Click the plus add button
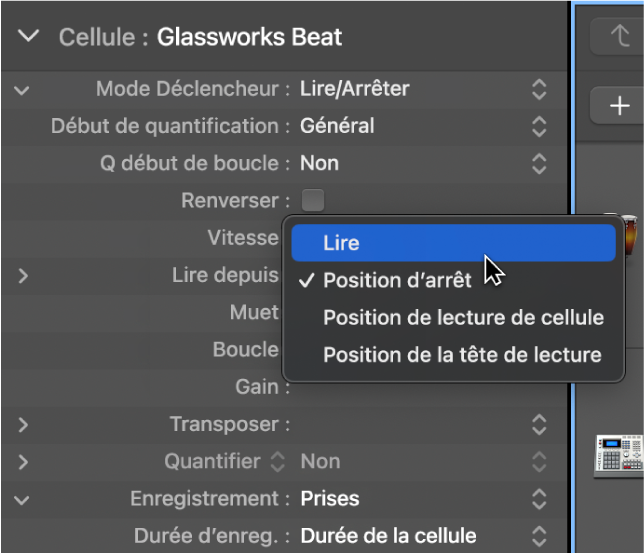This screenshot has height=553, width=644. pos(620,104)
